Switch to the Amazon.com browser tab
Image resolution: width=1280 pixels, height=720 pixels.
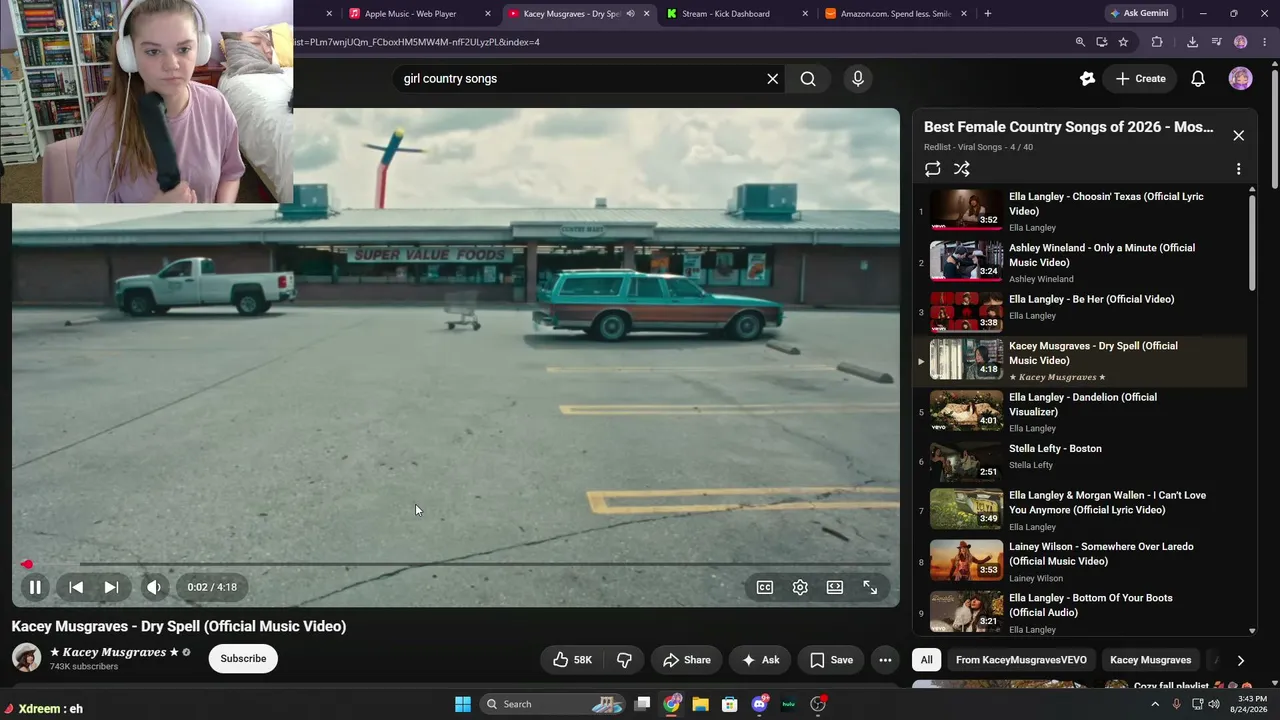pos(895,14)
